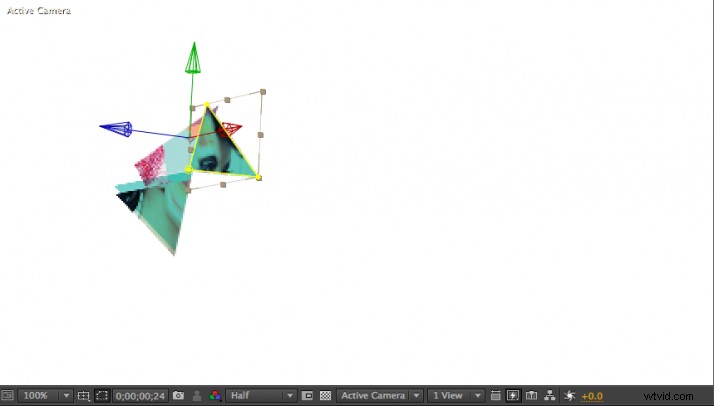Click the lower teal triangle layer
The image size is (714, 406).
[x=157, y=214]
